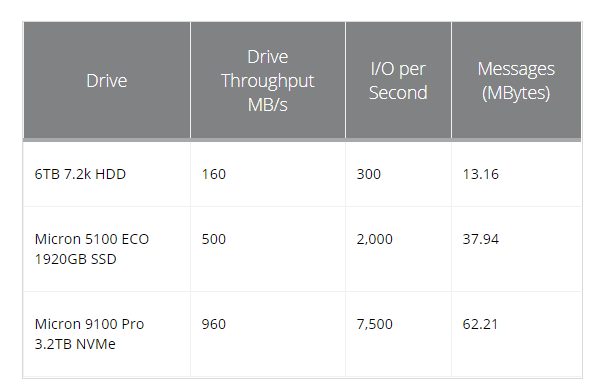Click the 7,500 I/O per second value
The image size is (615, 391).
pyautogui.click(x=375, y=324)
